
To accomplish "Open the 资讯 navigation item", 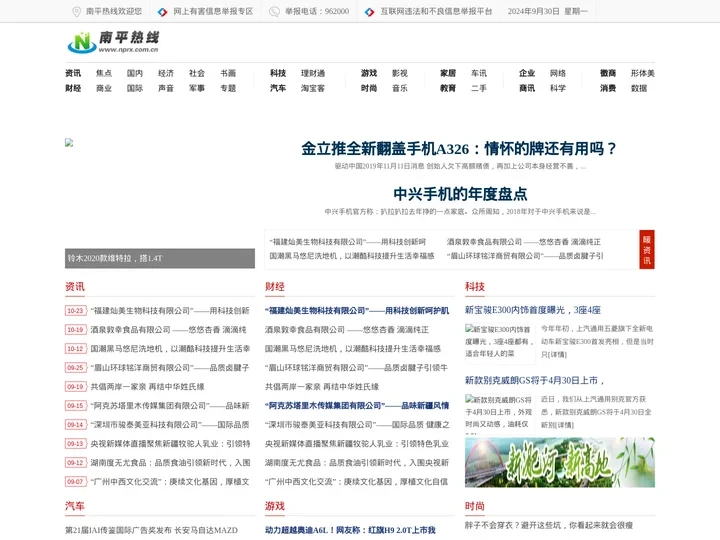I will (x=73, y=73).
